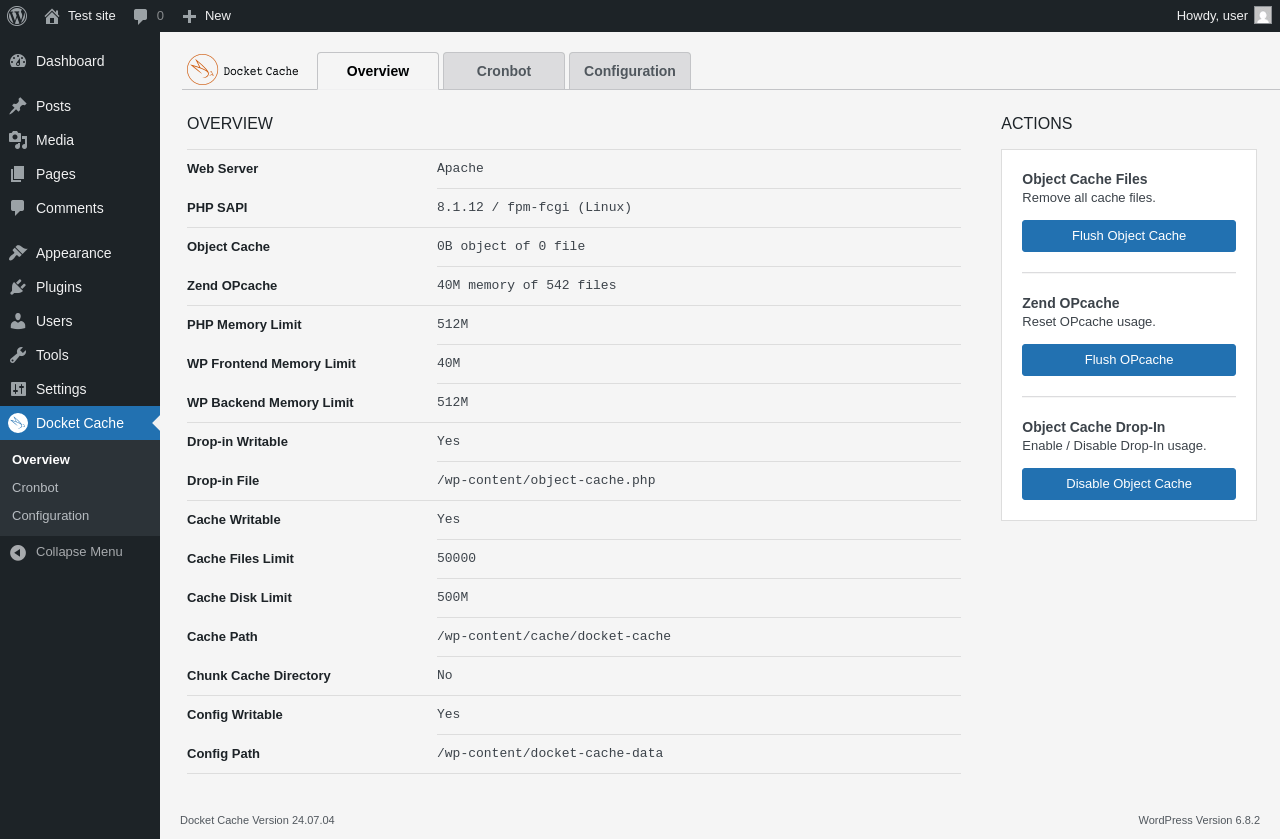Open the Dashboard icon in sidebar

pyautogui.click(x=18, y=61)
